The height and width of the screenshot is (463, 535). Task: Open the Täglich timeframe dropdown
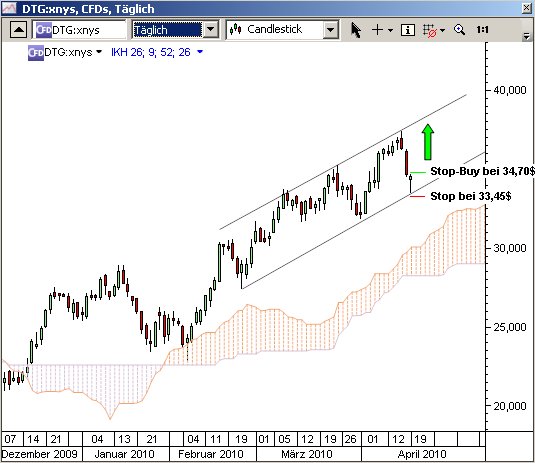(x=211, y=30)
